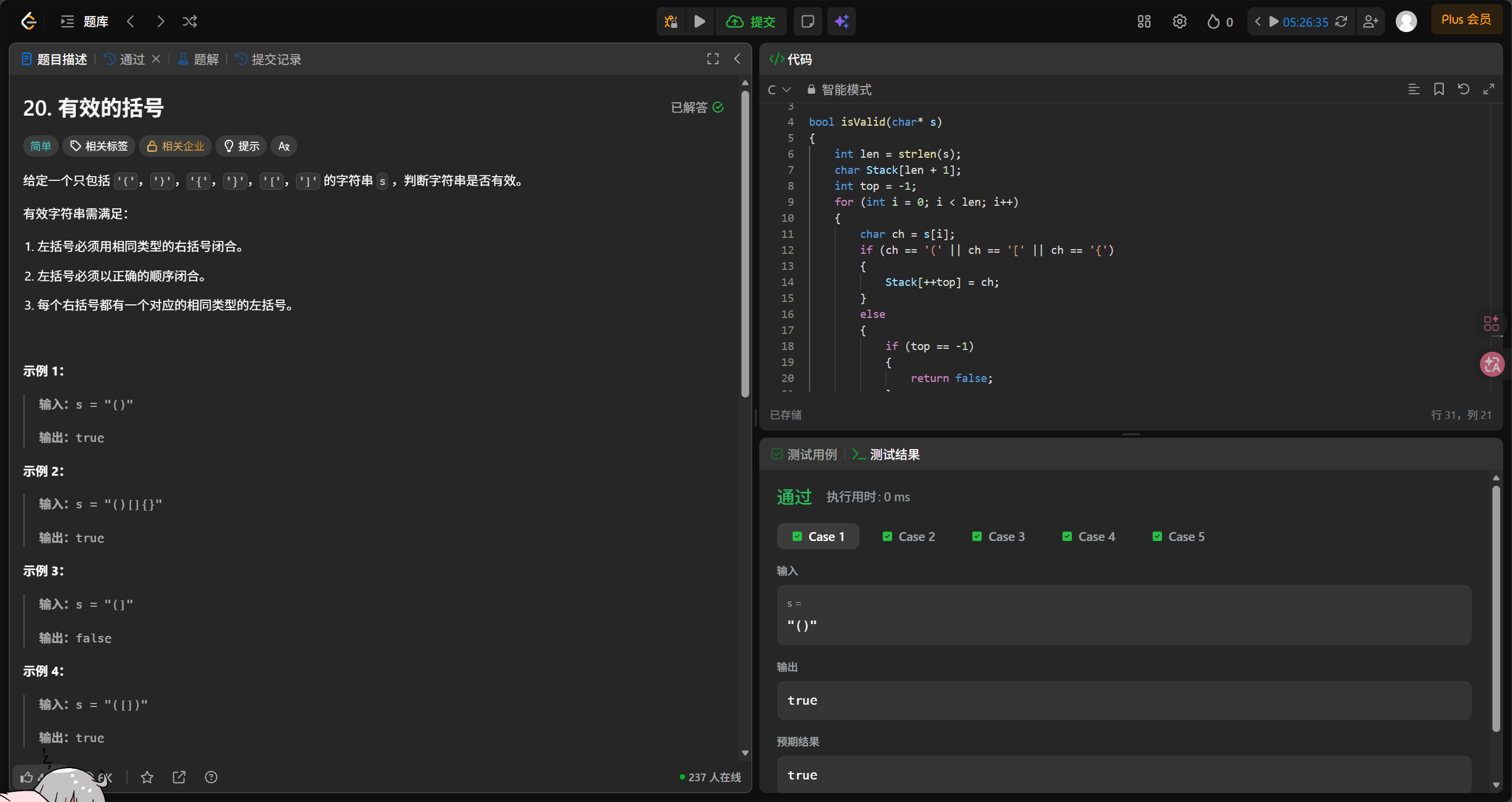Click the run code play icon
Screen dimensions: 1512x802
pos(699,22)
